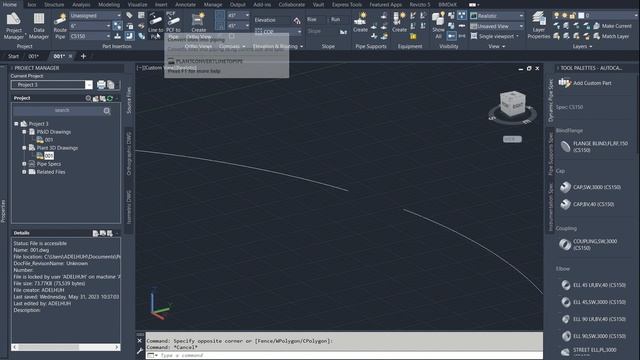Collapse the P&ID Drawings tree node

(x=24, y=132)
